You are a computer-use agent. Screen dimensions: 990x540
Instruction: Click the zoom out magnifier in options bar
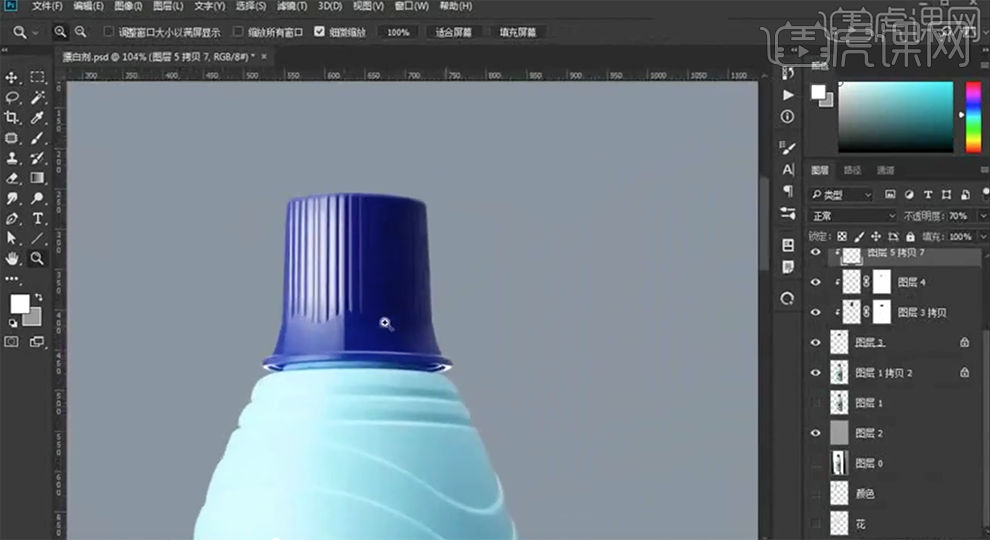click(x=80, y=32)
